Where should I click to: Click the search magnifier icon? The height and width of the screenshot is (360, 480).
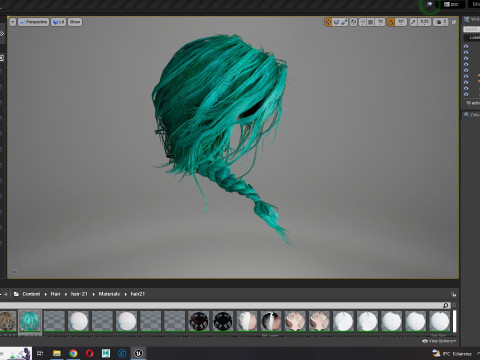click(445, 305)
